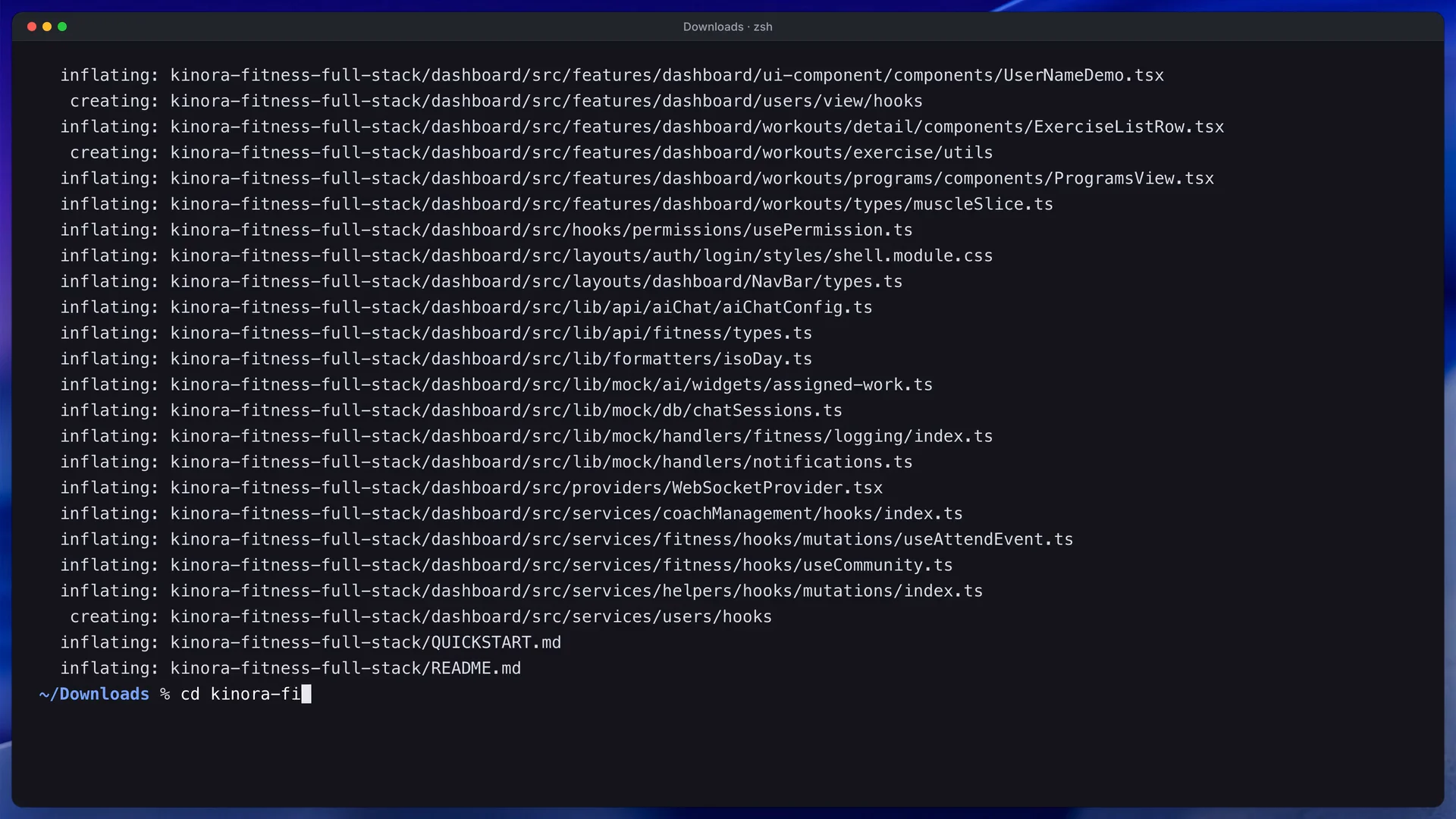Click the usePermission.ts output line
Screen dimensions: 1456x819
click(486, 230)
